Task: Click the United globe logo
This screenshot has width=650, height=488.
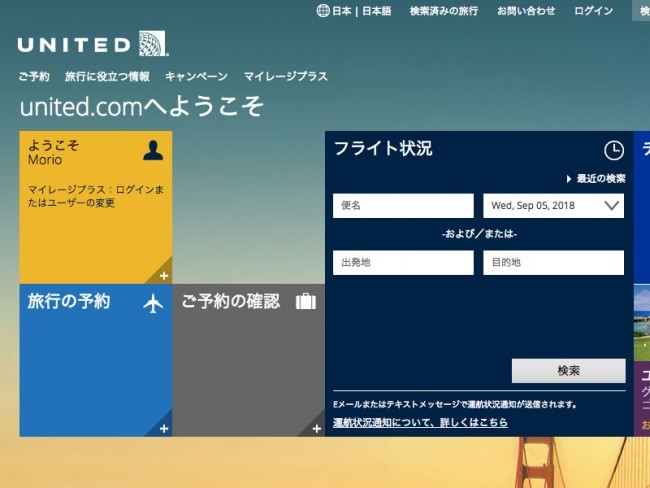Action: (153, 43)
